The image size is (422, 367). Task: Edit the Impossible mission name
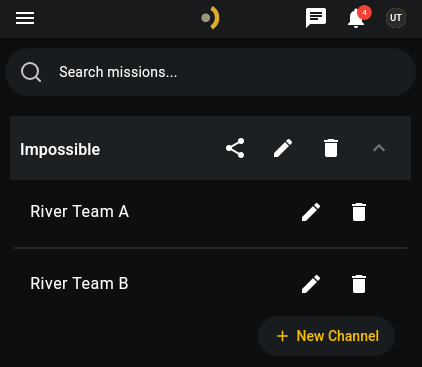pyautogui.click(x=283, y=148)
